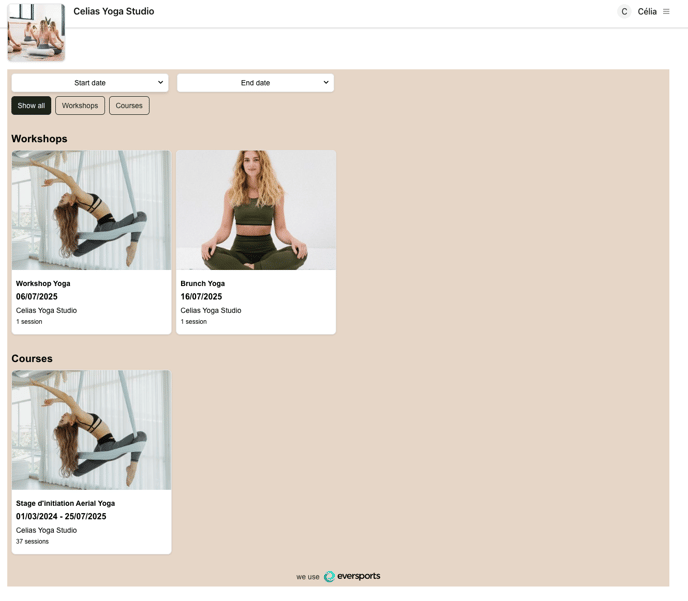Click the date range 01/03/2024 - 25/07/2025
The width and height of the screenshot is (688, 601).
point(61,516)
